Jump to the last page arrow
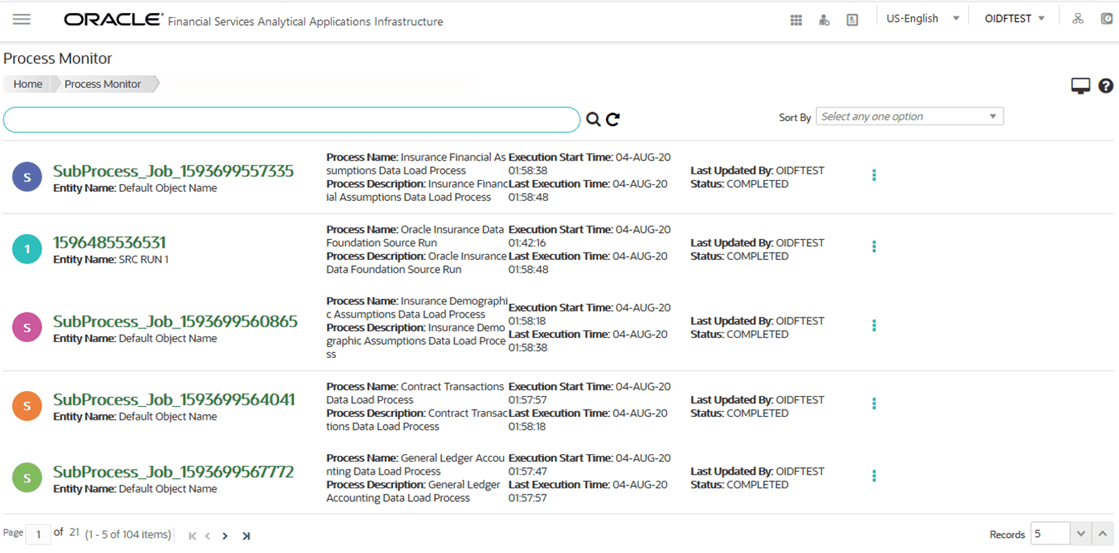1119x553 pixels. (245, 536)
